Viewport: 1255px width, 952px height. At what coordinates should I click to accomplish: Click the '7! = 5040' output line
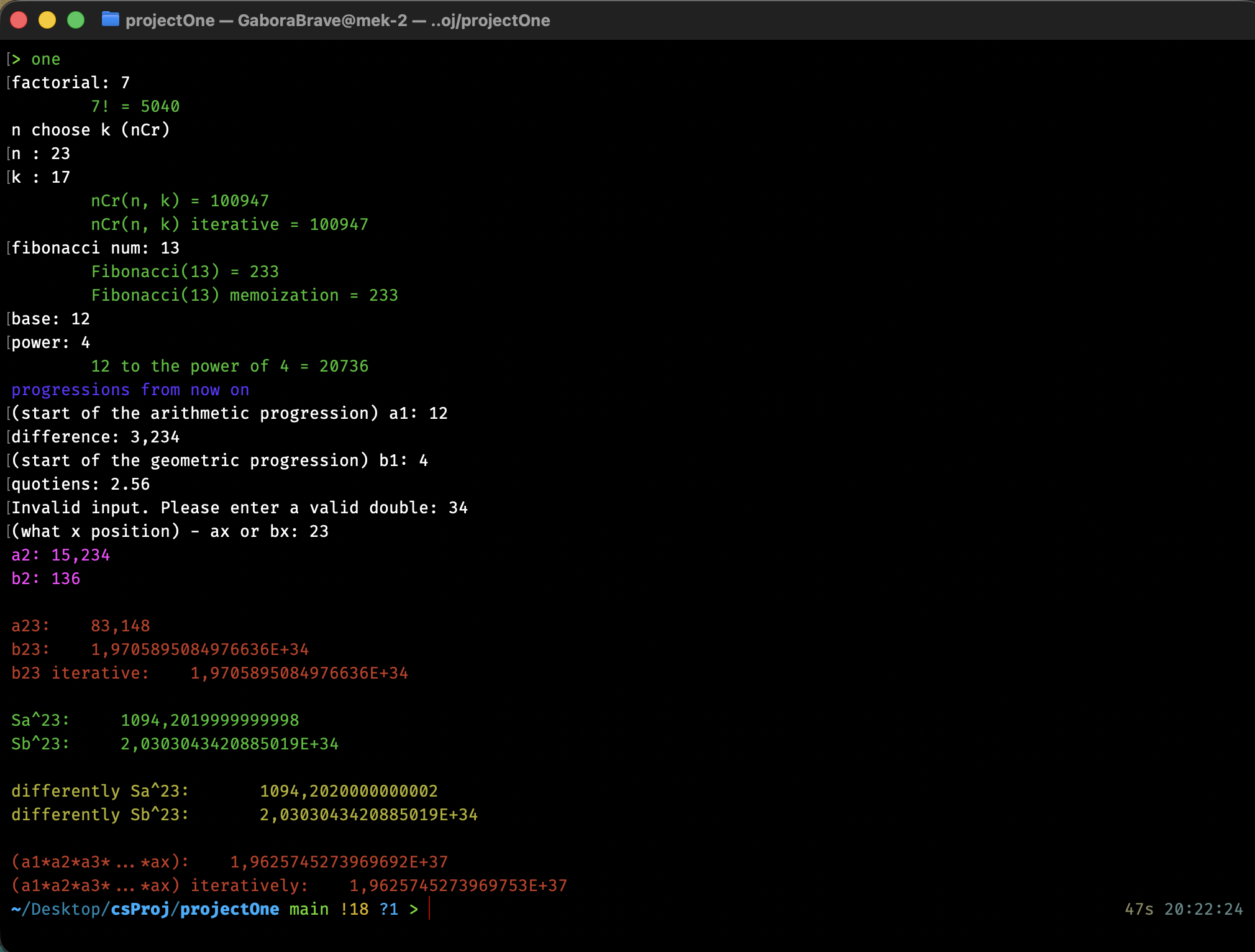(x=135, y=106)
